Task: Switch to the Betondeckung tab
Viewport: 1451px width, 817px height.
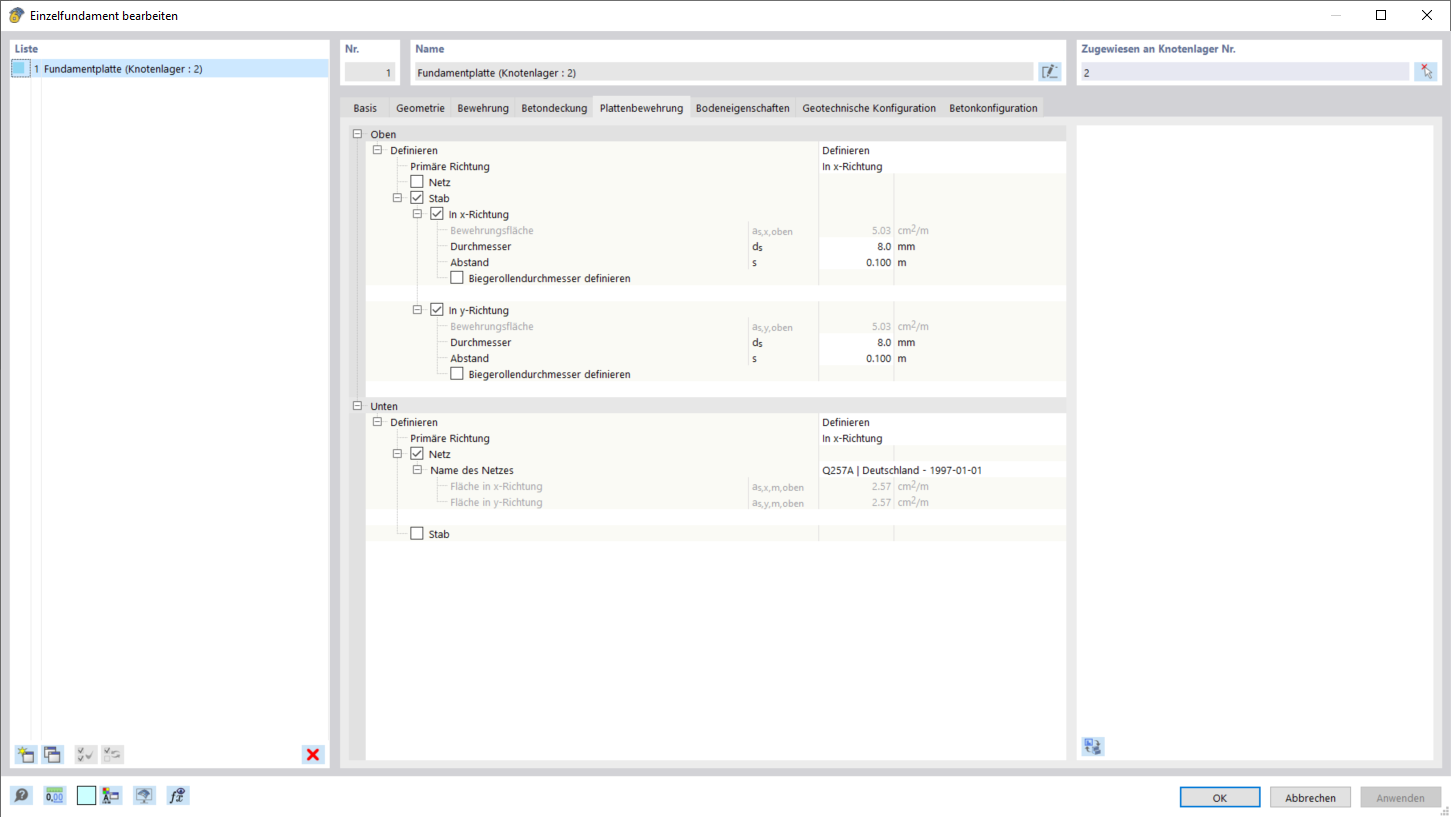Action: click(554, 108)
